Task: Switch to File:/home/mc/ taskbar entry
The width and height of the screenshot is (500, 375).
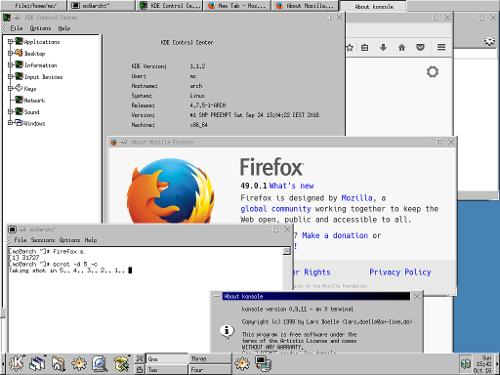Action: pos(33,6)
